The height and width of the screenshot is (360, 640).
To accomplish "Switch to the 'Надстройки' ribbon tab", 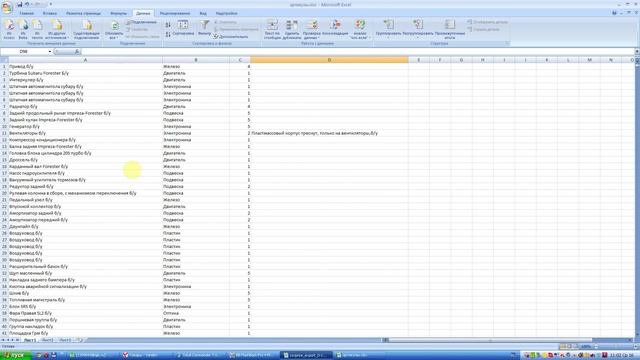I will 227,13.
